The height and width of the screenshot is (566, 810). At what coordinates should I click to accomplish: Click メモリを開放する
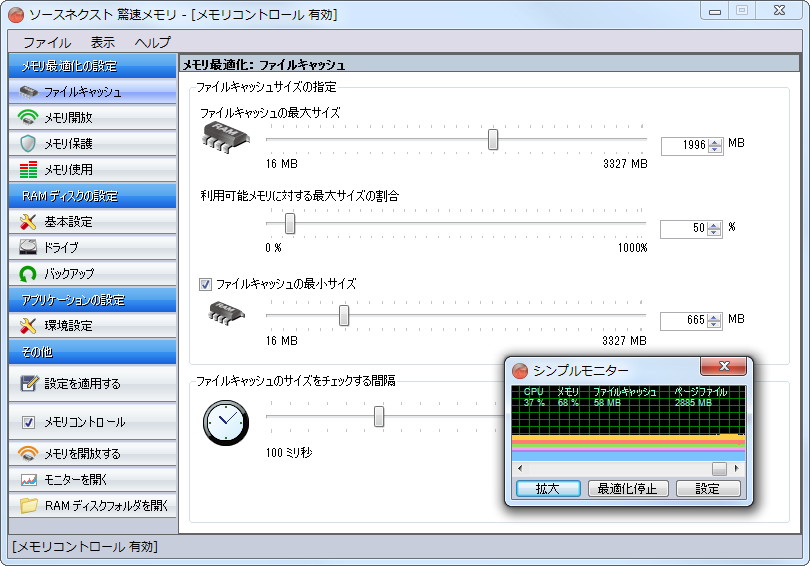(92, 453)
